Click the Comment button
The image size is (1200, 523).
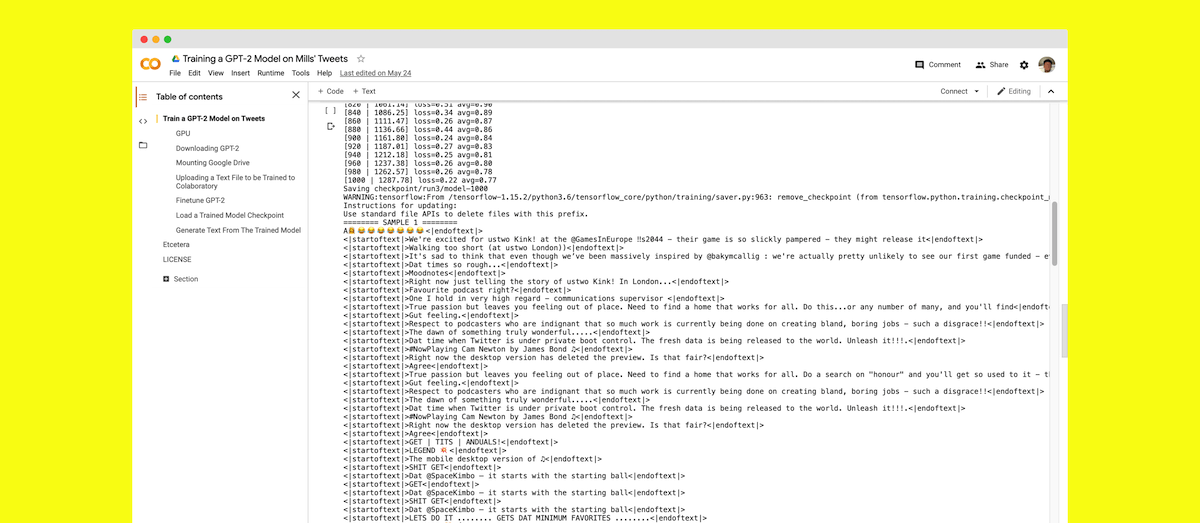938,65
